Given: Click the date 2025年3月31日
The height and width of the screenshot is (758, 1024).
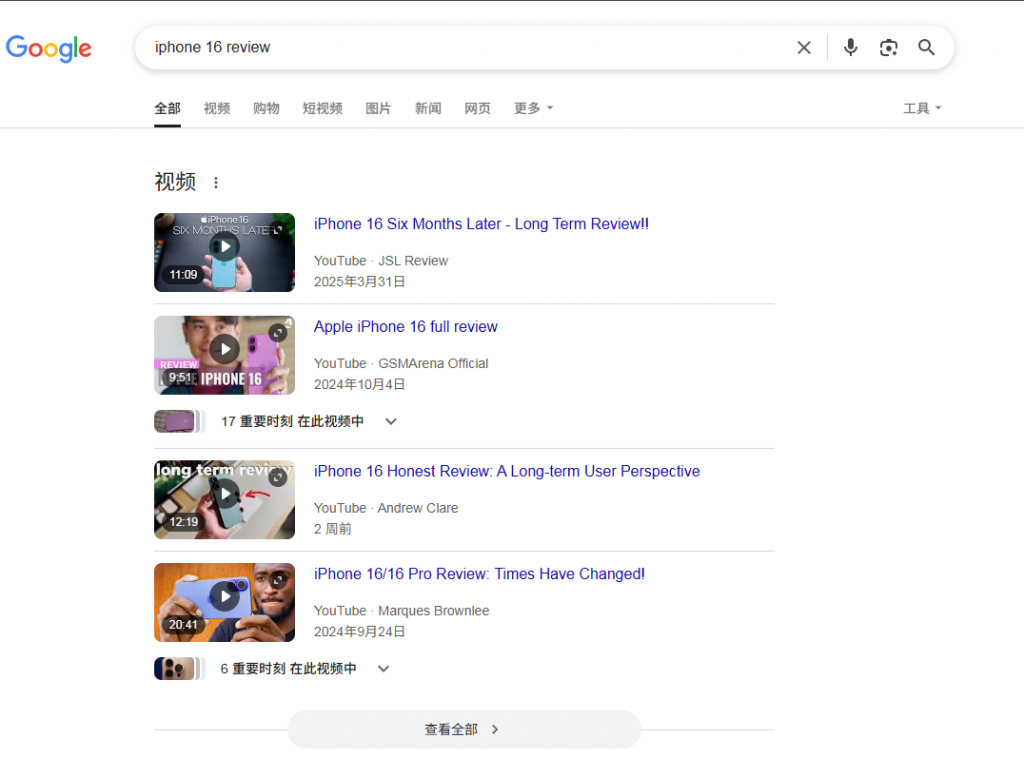Looking at the screenshot, I should coord(360,282).
